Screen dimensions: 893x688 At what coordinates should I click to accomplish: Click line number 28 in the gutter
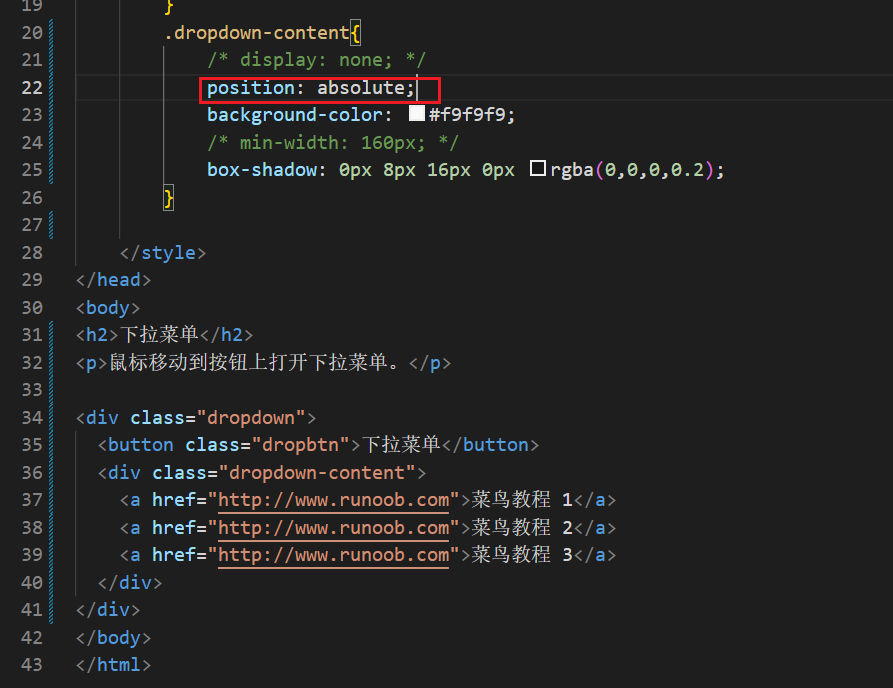tap(32, 253)
